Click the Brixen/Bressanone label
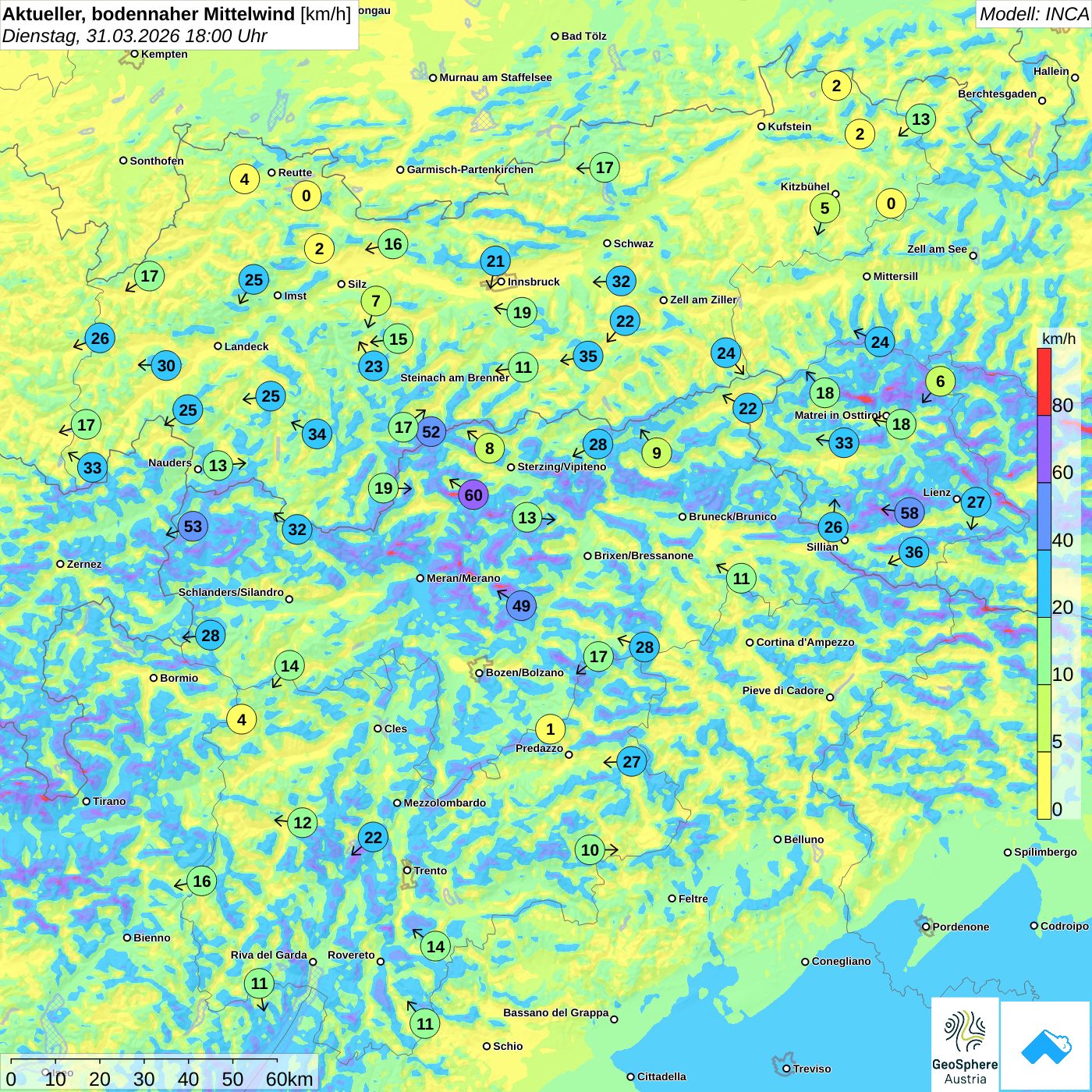Screen dimensions: 1092x1092 point(643,555)
